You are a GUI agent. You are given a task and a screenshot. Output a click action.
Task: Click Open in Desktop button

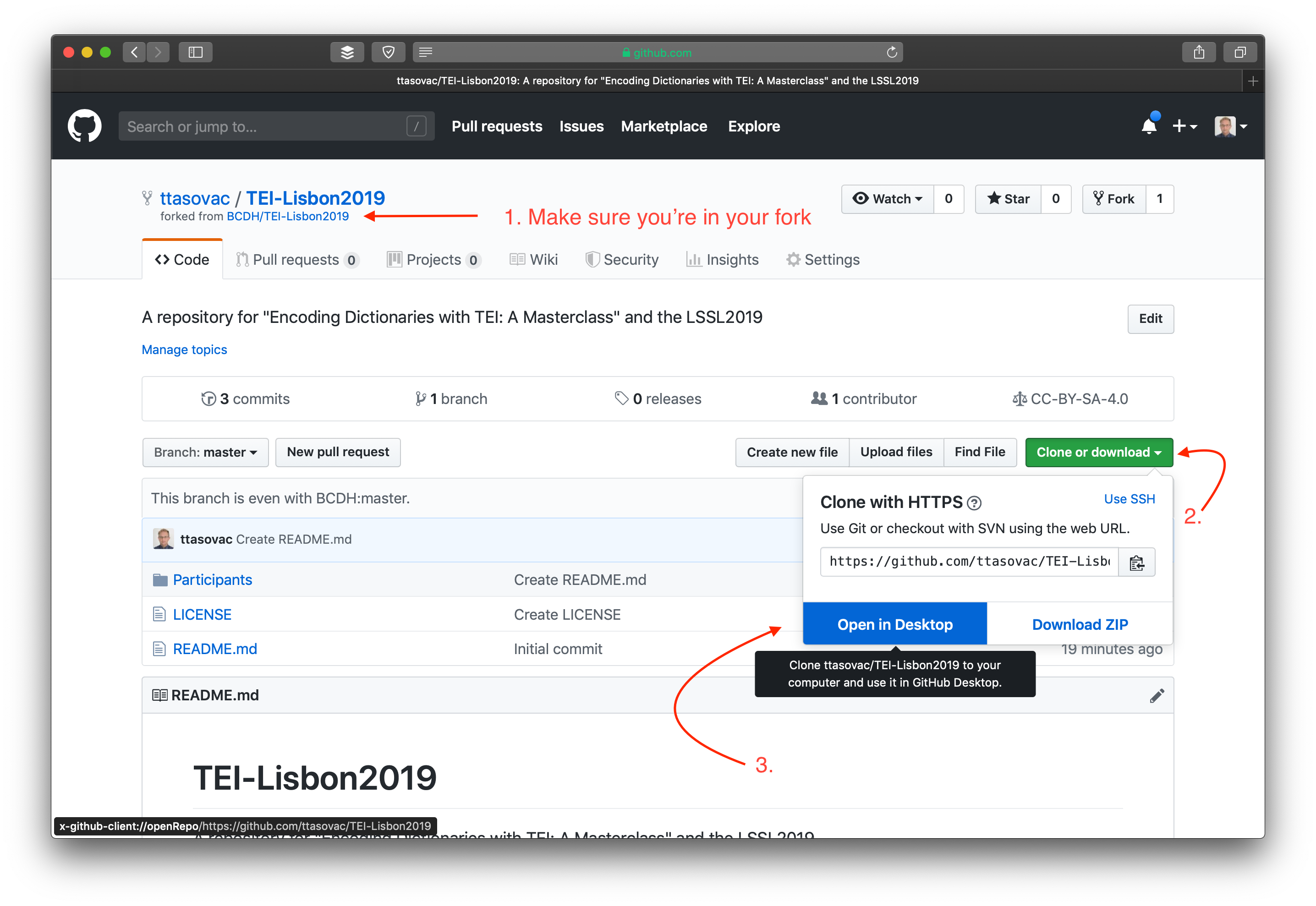point(895,624)
